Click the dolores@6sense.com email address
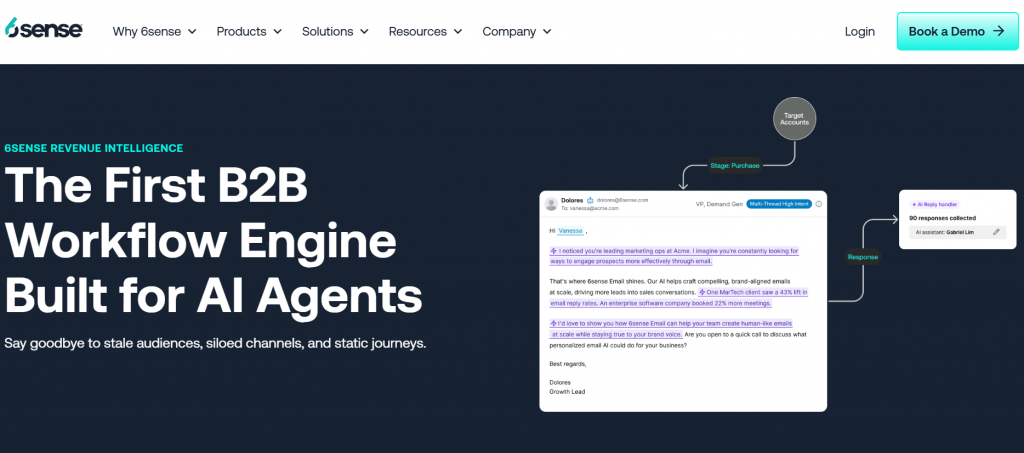1024x453 pixels. pyautogui.click(x=622, y=200)
